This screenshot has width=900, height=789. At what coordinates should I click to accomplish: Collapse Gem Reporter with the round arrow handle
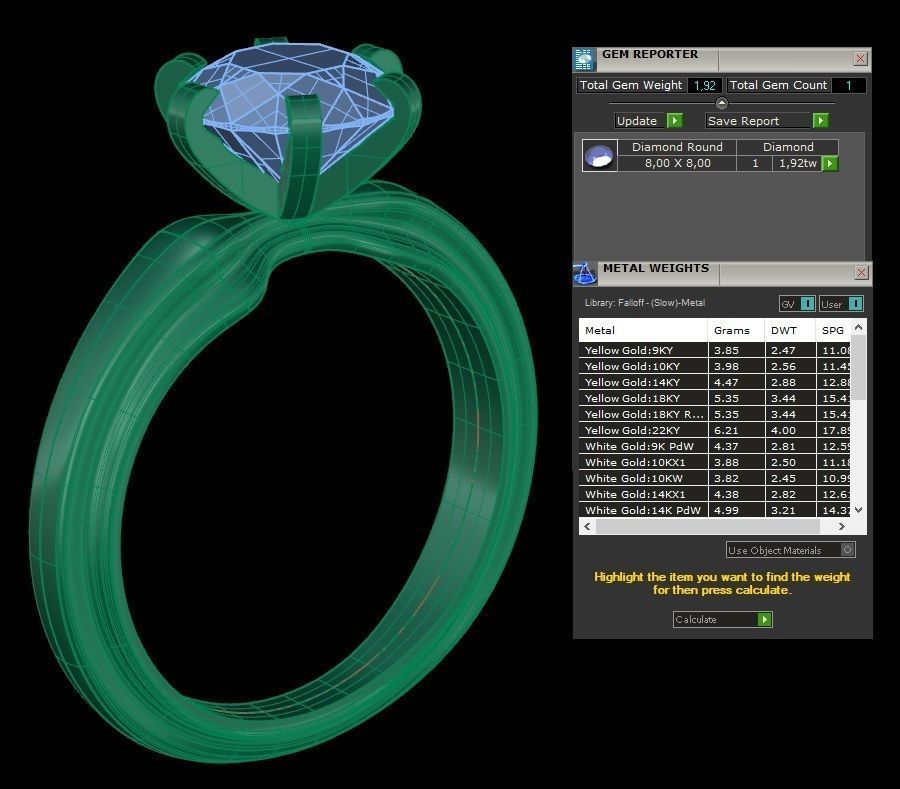(721, 103)
